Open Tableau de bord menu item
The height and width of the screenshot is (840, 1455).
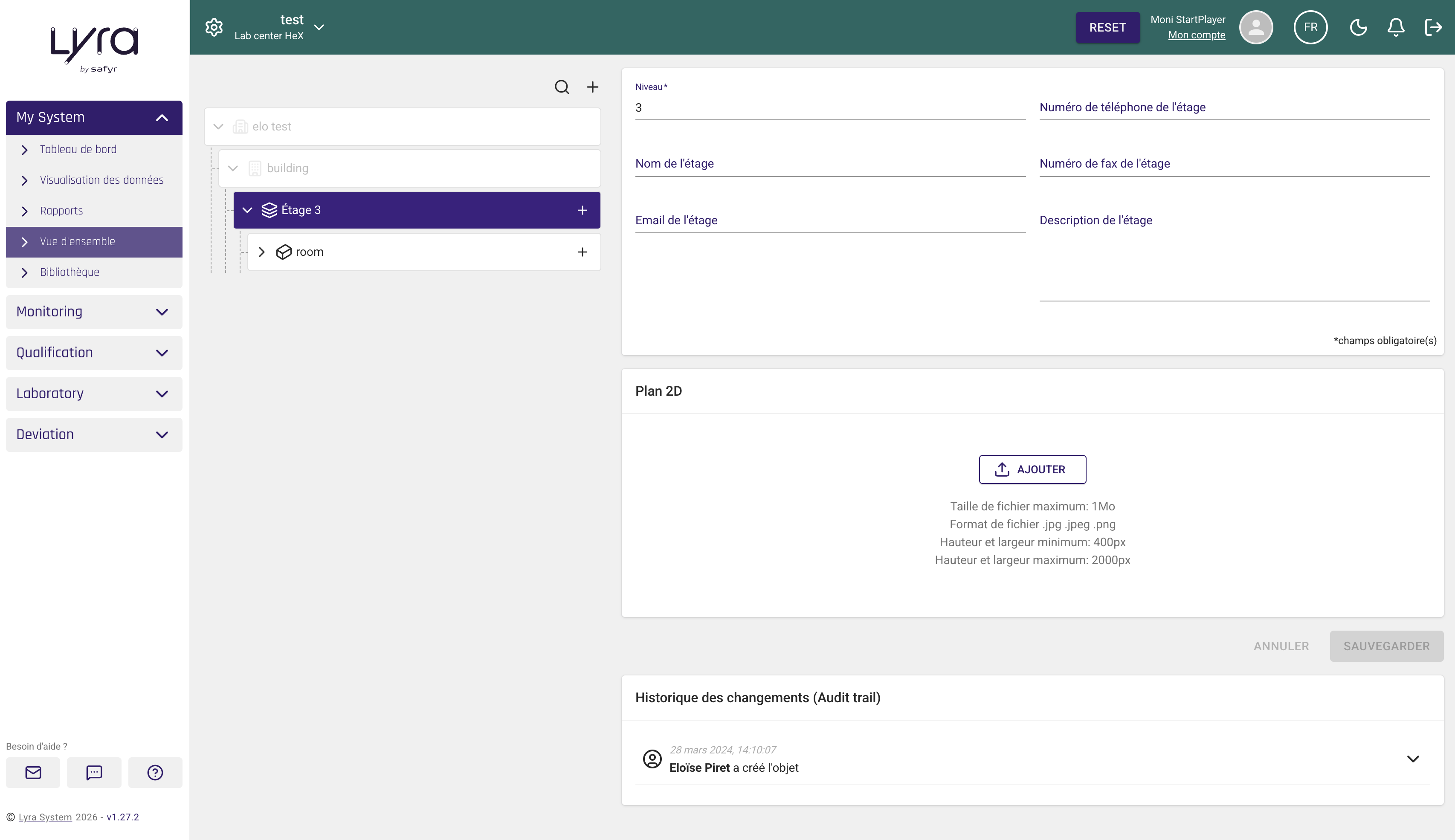tap(94, 149)
